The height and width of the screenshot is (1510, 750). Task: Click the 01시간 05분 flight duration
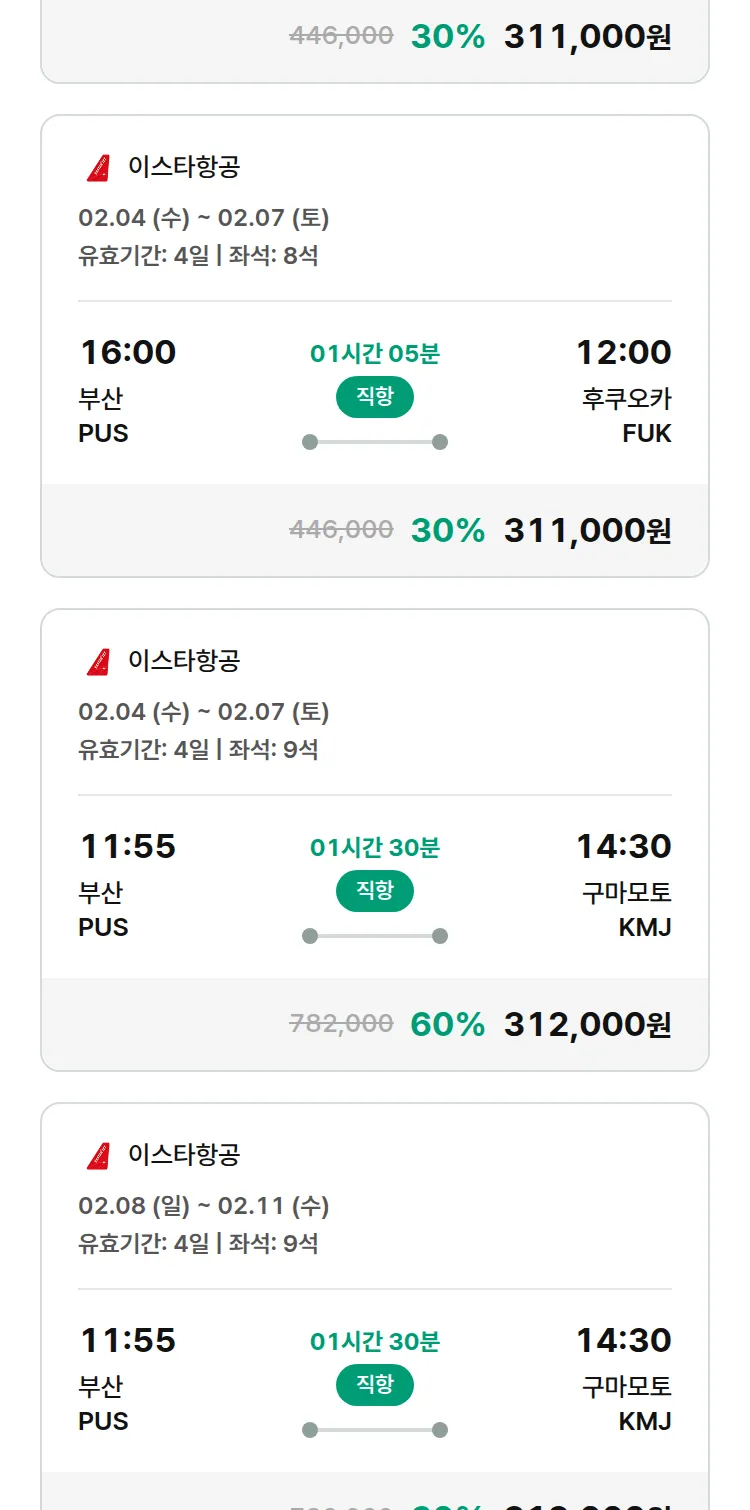[375, 354]
